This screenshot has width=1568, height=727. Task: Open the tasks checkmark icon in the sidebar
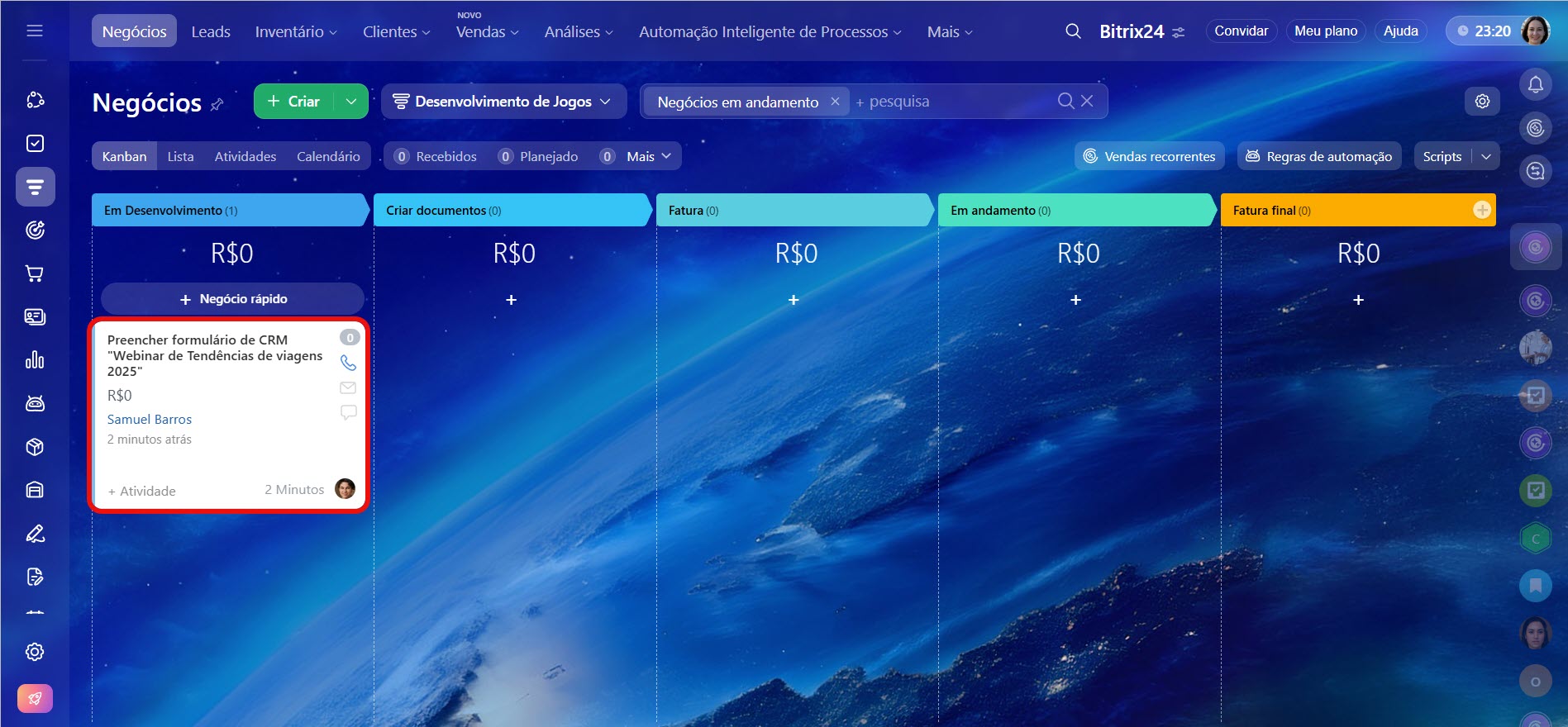click(35, 144)
